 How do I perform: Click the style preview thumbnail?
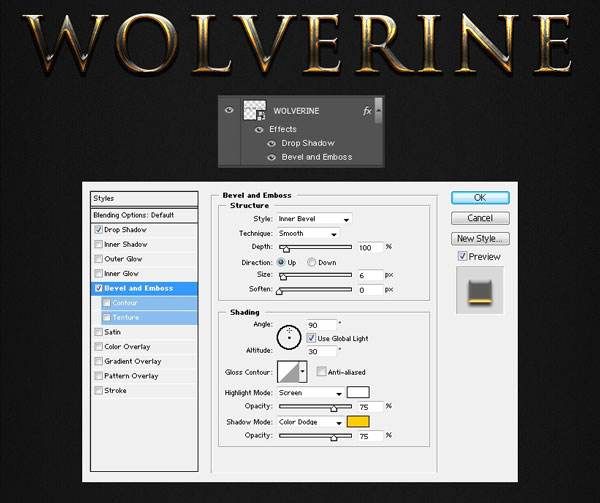tap(480, 290)
